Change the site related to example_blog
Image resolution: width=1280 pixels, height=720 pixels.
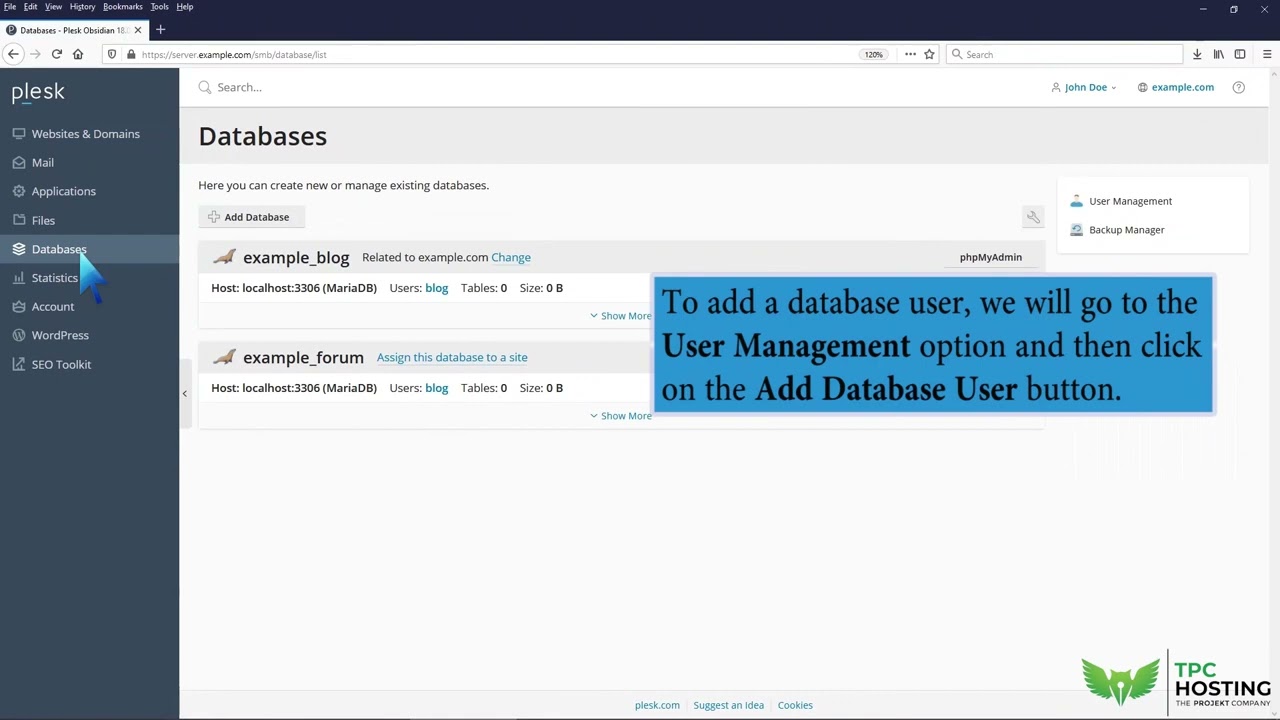point(511,257)
